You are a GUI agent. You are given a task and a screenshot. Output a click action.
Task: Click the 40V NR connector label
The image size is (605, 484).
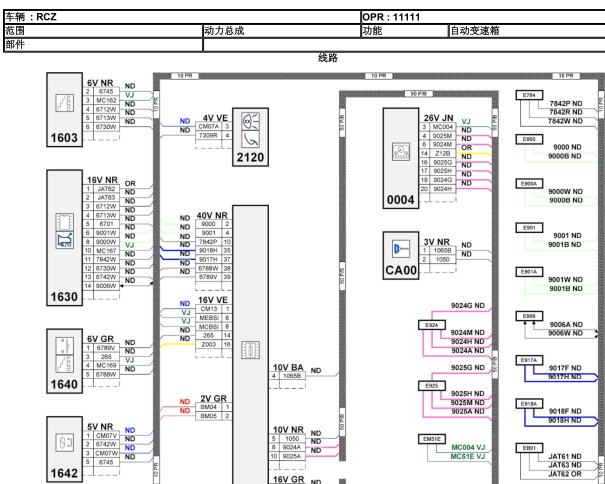pyautogui.click(x=212, y=215)
